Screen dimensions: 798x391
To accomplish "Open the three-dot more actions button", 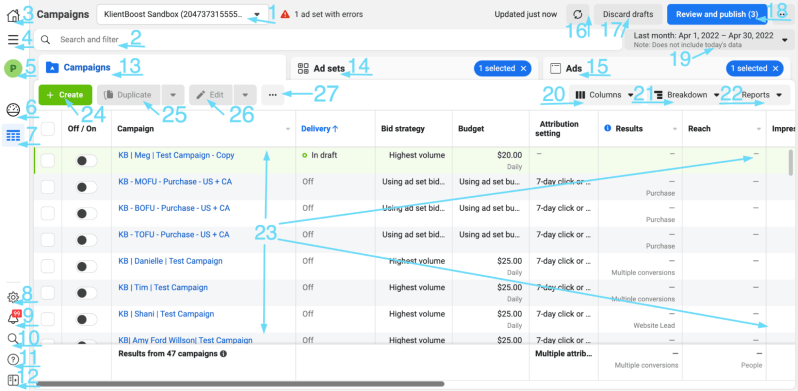I will (273, 95).
